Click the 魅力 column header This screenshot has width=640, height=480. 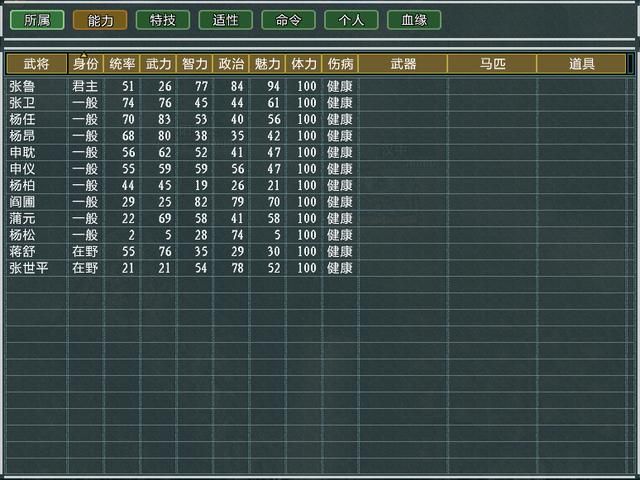click(x=267, y=64)
